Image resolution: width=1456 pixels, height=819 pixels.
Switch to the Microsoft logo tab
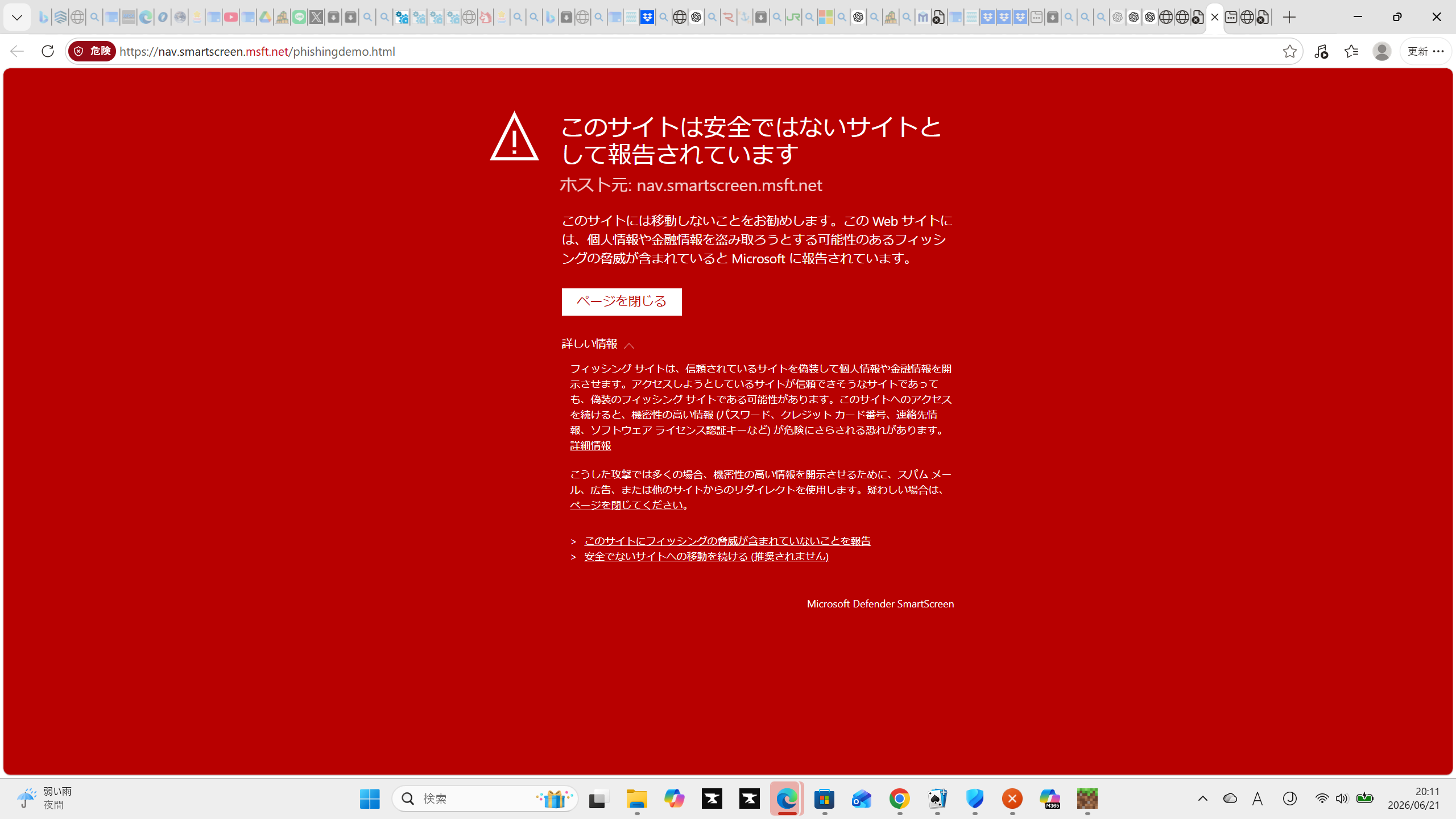825,17
